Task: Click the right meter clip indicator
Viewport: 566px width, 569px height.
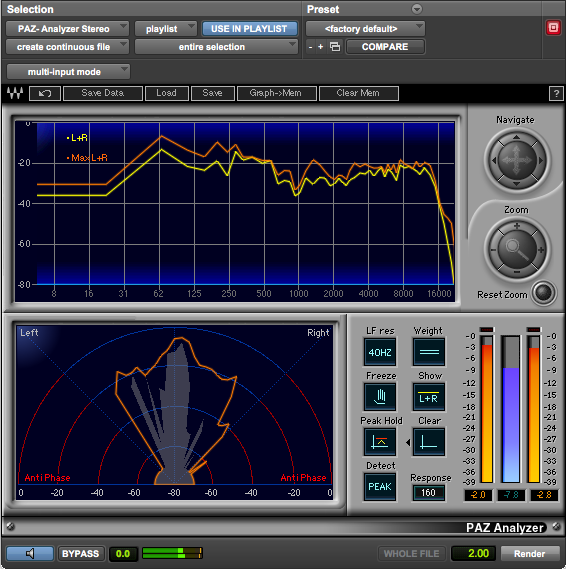Action: pyautogui.click(x=534, y=329)
